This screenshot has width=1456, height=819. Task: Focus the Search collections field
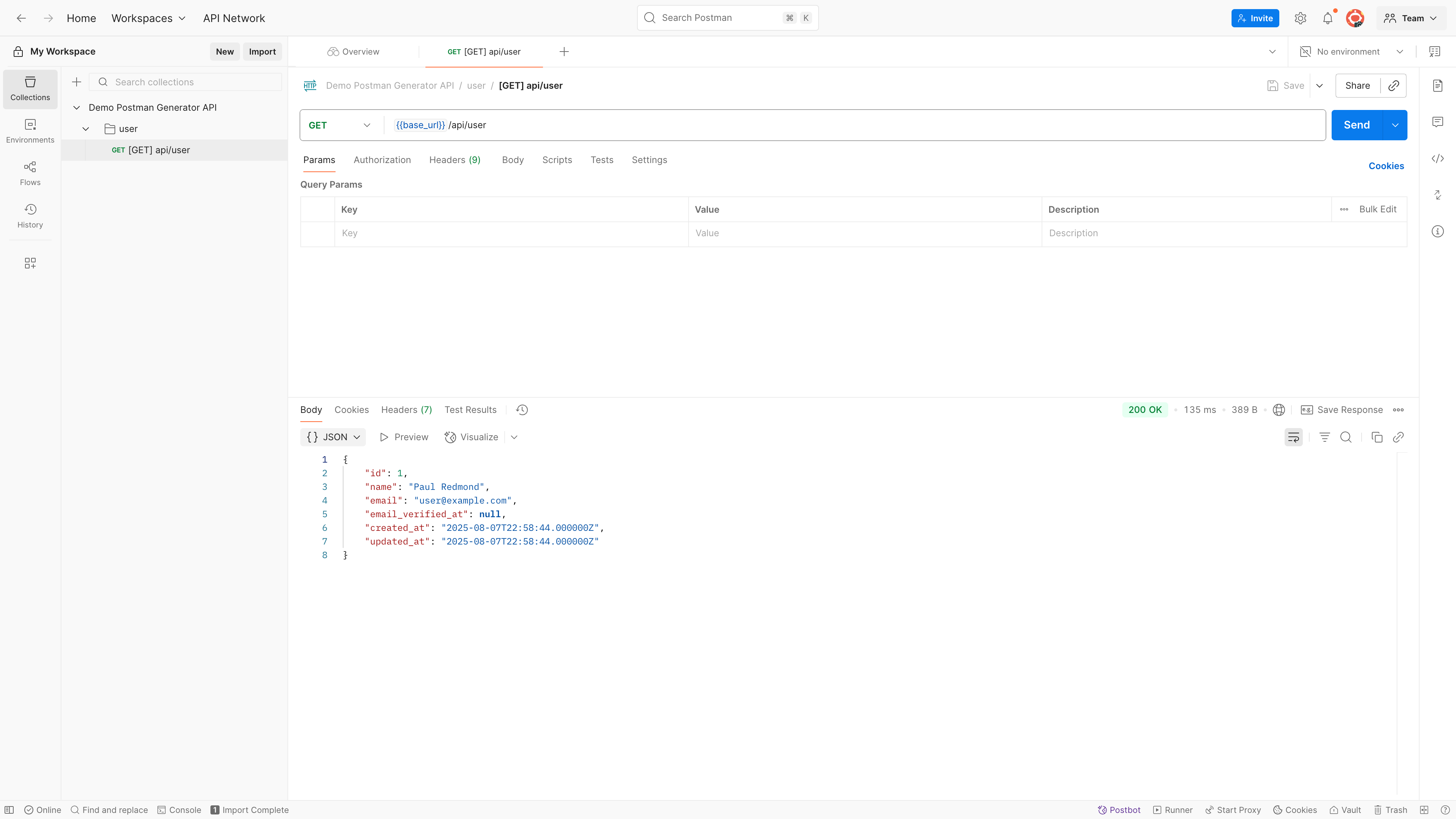[185, 82]
